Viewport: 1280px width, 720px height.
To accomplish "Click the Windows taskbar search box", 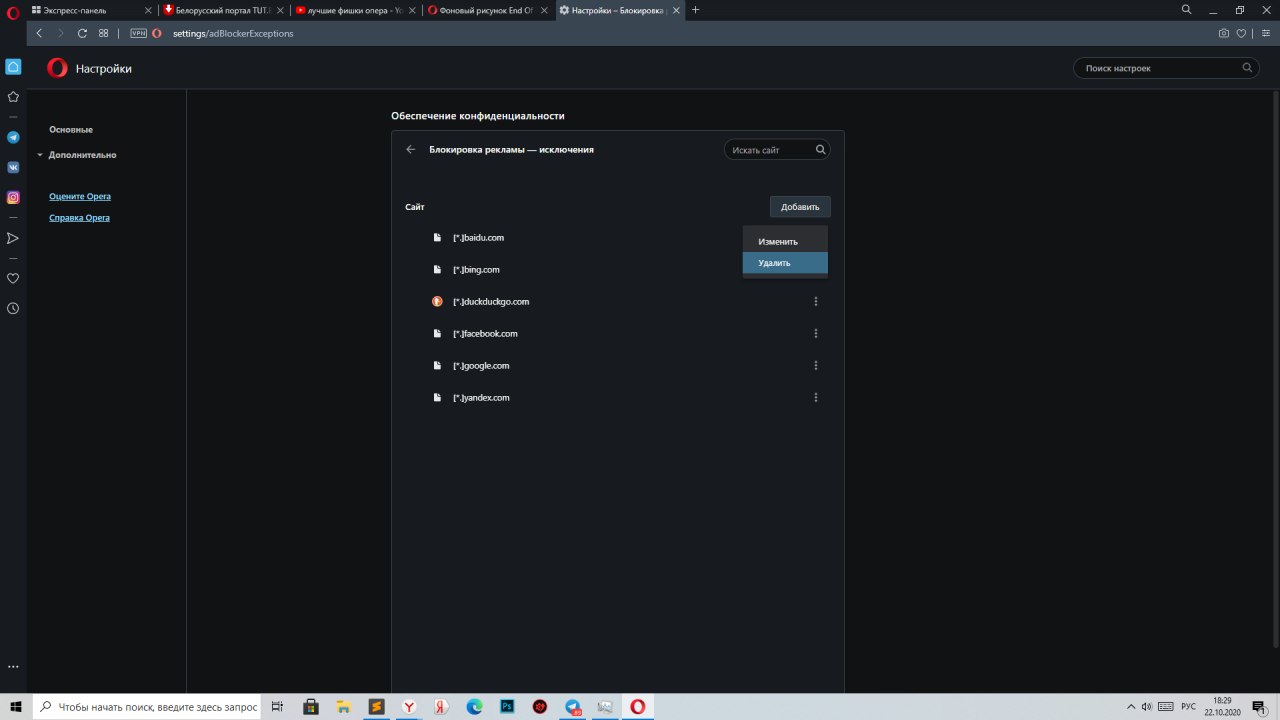I will coord(147,706).
